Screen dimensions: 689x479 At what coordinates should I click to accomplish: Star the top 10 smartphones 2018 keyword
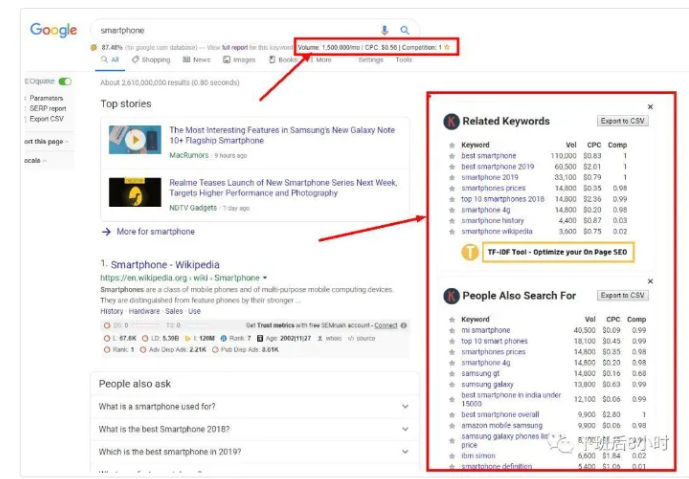tap(452, 199)
